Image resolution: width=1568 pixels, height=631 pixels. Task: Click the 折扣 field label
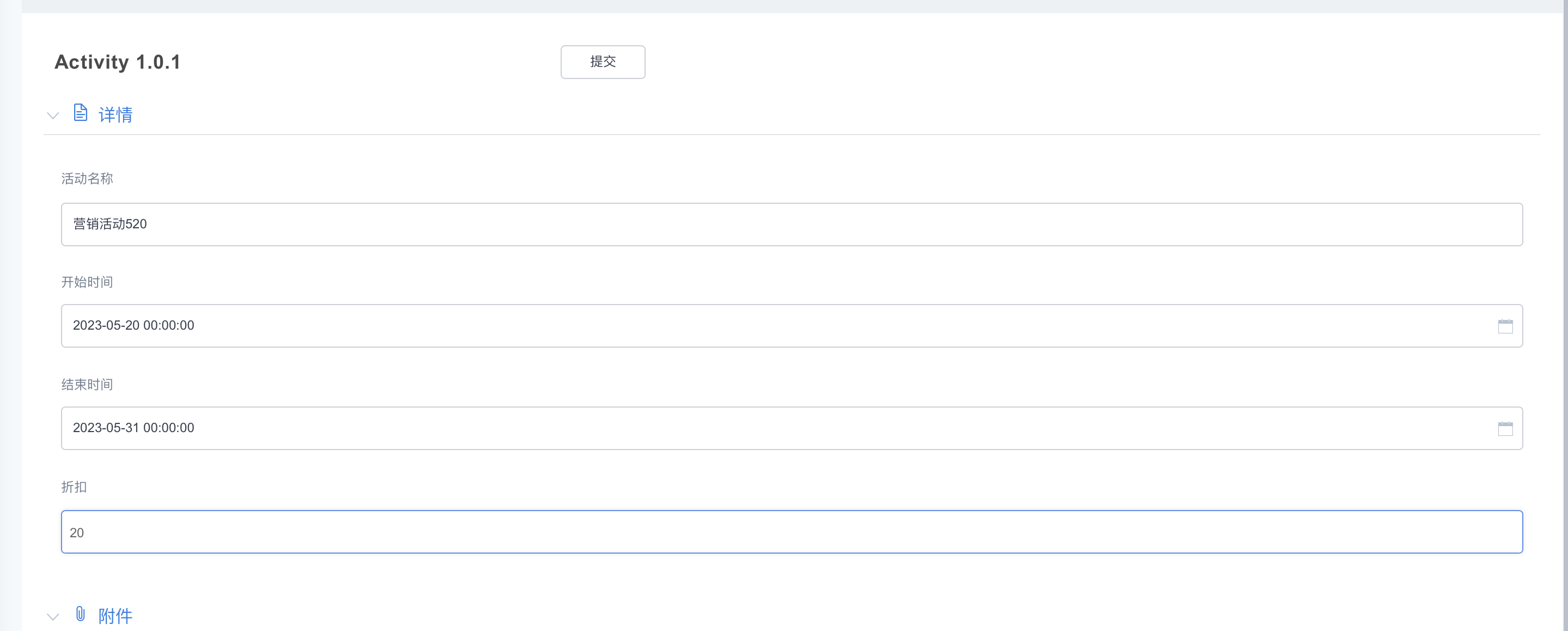[74, 487]
